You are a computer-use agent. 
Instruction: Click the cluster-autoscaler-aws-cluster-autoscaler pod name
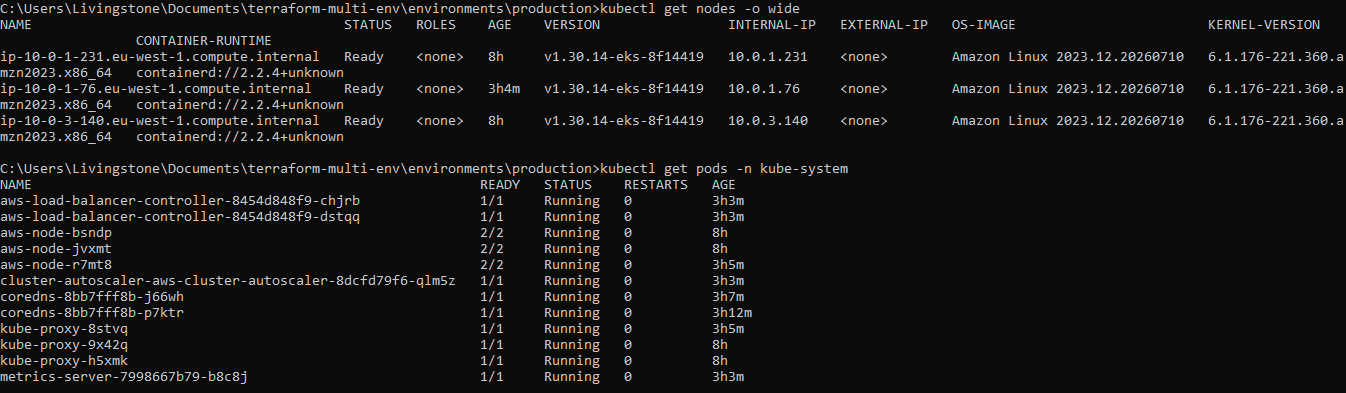click(x=228, y=281)
